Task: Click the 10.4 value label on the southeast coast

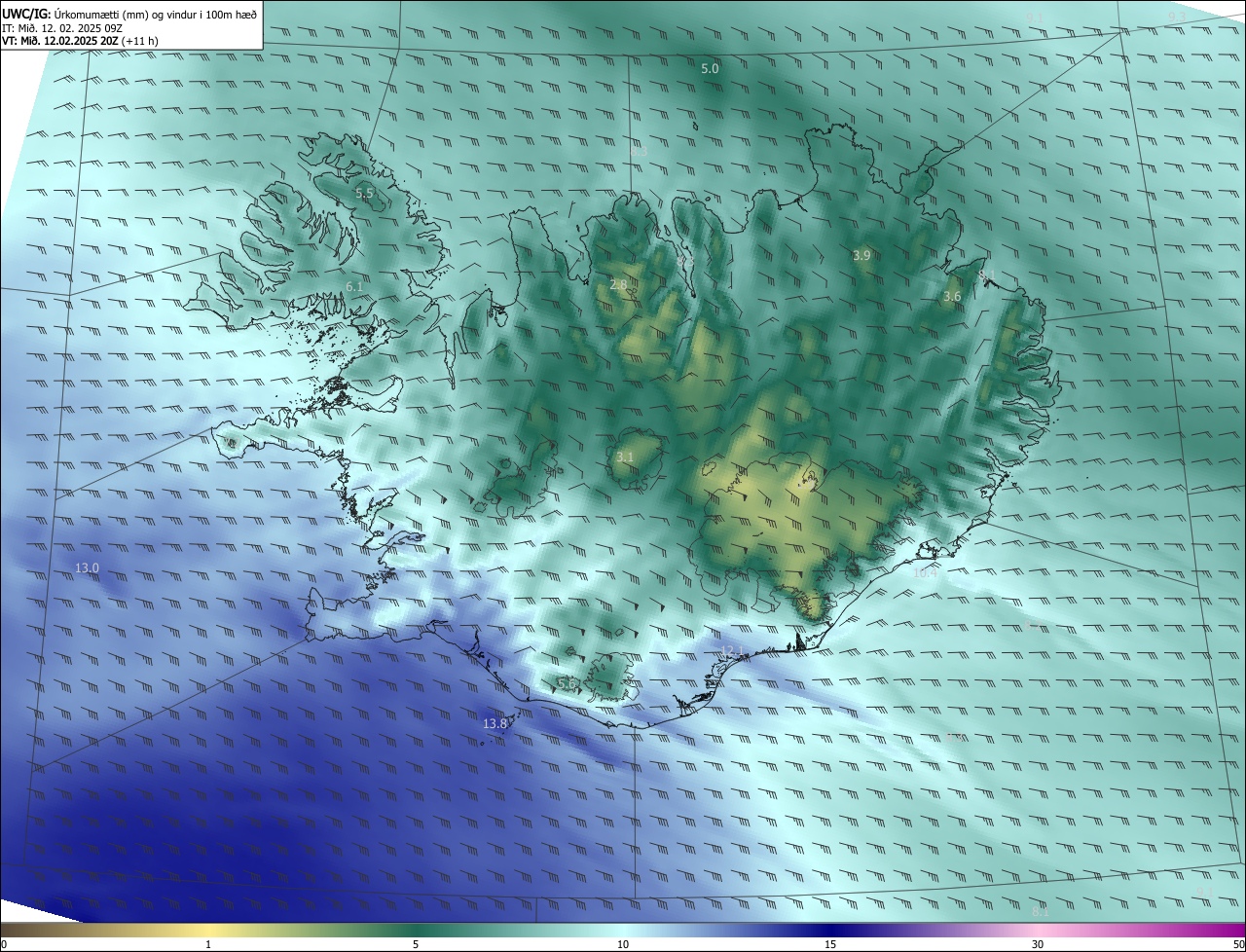Action: click(x=925, y=572)
